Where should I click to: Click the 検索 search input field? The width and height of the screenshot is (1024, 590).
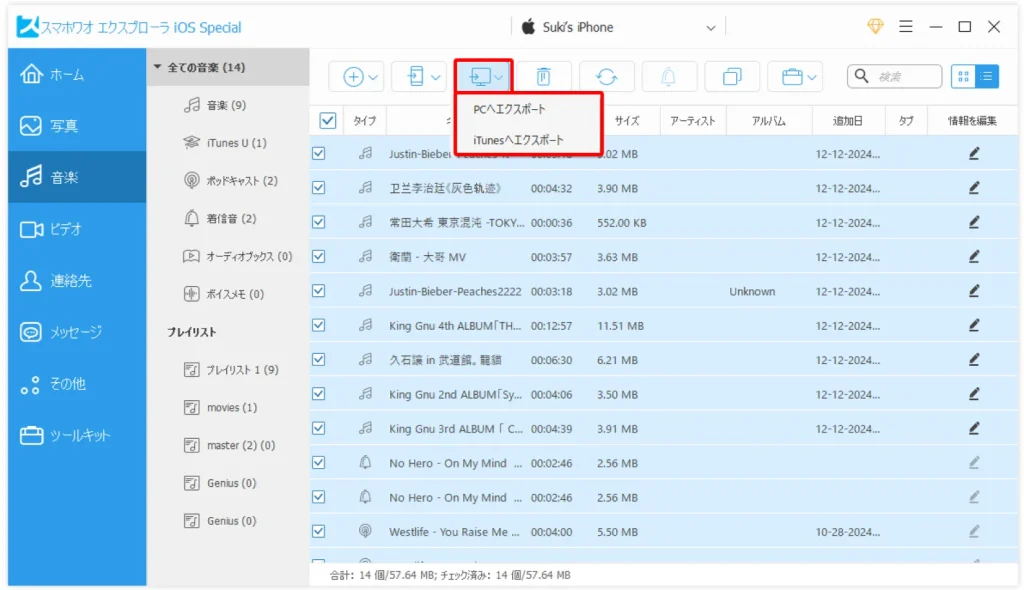click(x=906, y=76)
